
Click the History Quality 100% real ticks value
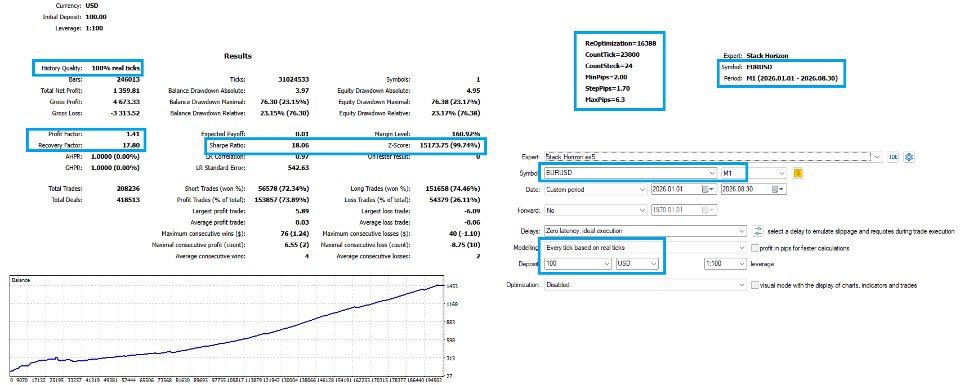pos(117,68)
